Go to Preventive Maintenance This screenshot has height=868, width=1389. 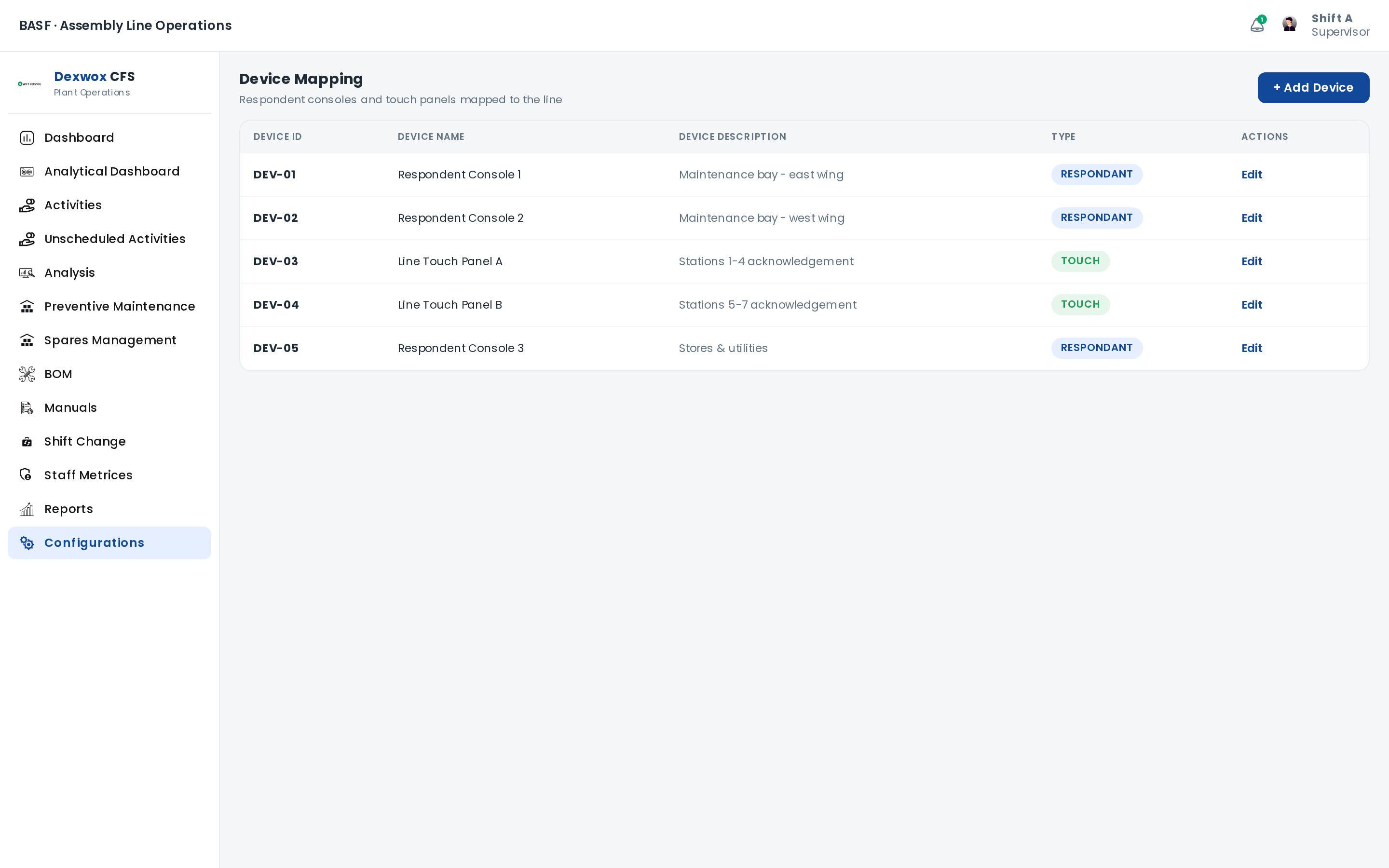pyautogui.click(x=109, y=307)
